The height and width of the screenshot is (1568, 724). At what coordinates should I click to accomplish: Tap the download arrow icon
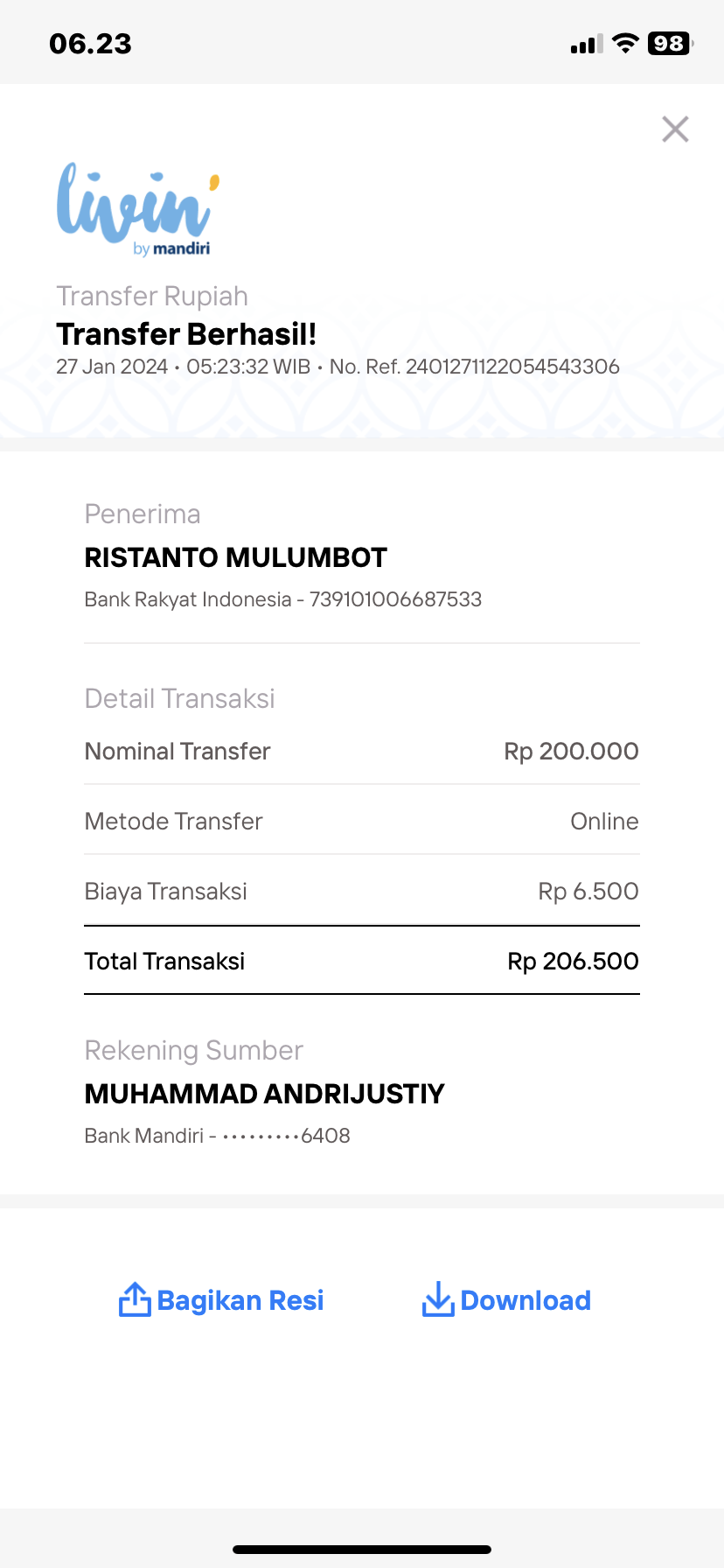pos(438,1299)
